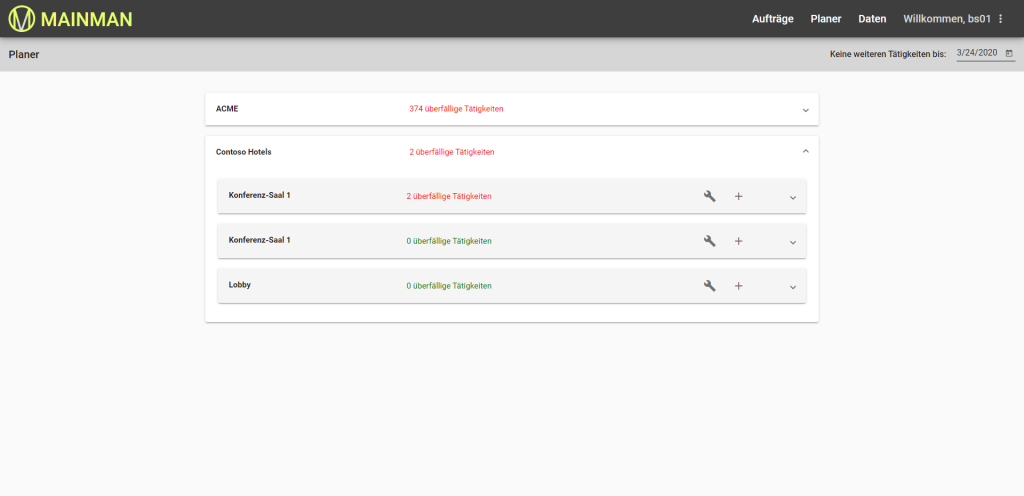This screenshot has height=496, width=1024.
Task: Click wrench icon for Konferenz-Saal 1 with 0 overdue
Action: [710, 241]
